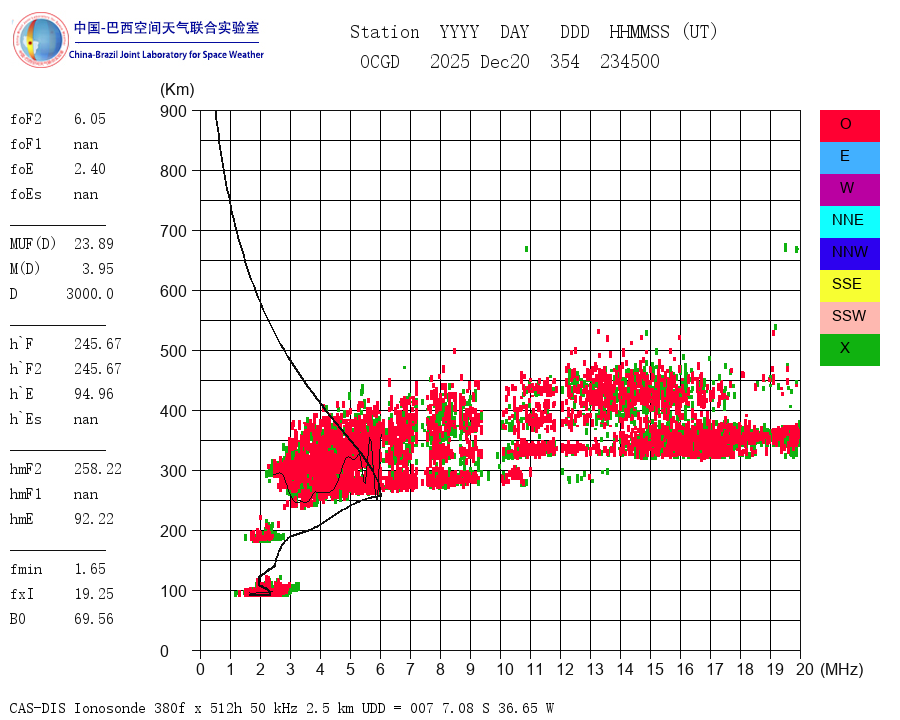Click the D value 3000.0
This screenshot has width=900, height=720.
[90, 293]
